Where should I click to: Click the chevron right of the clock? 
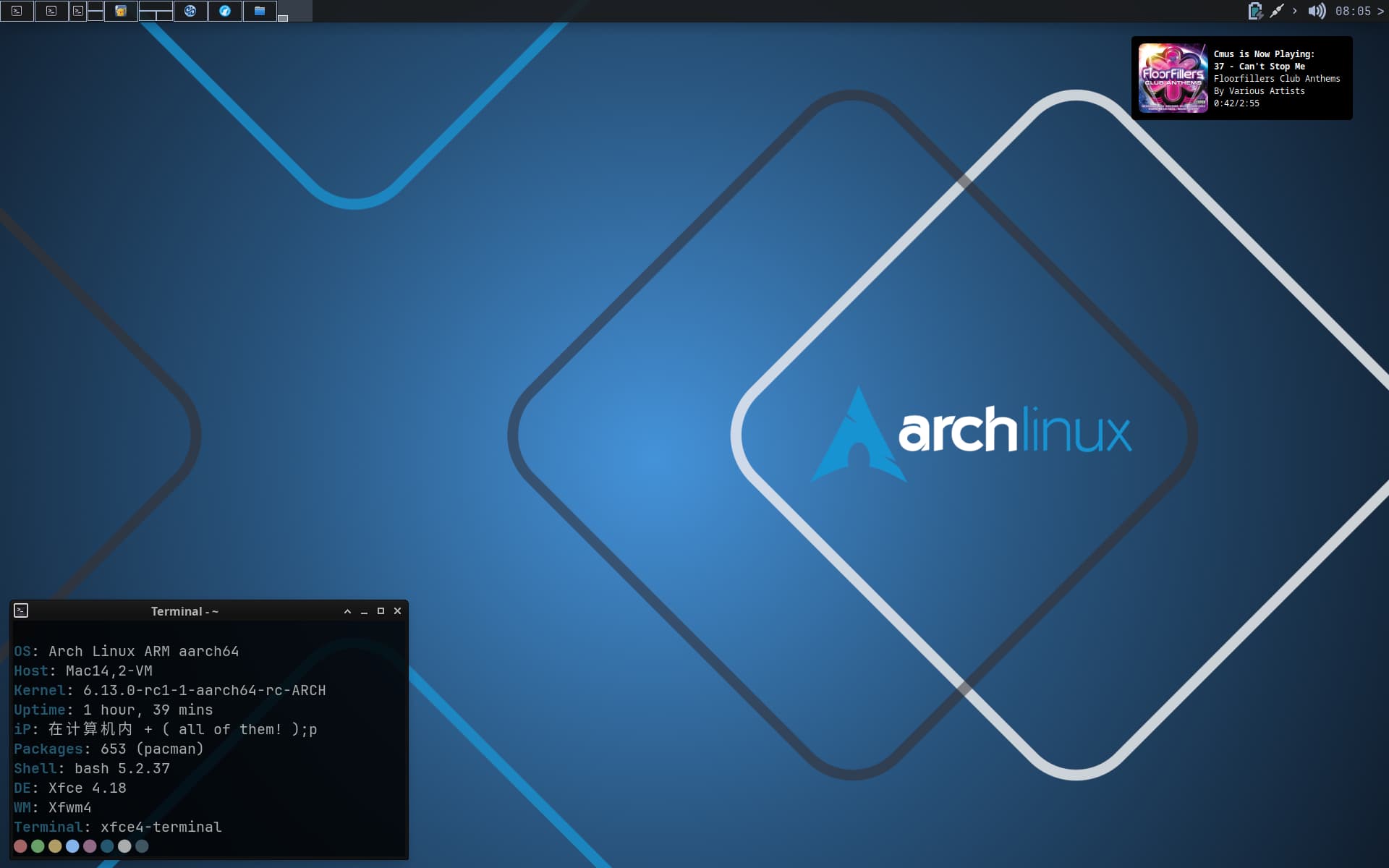(x=1380, y=11)
